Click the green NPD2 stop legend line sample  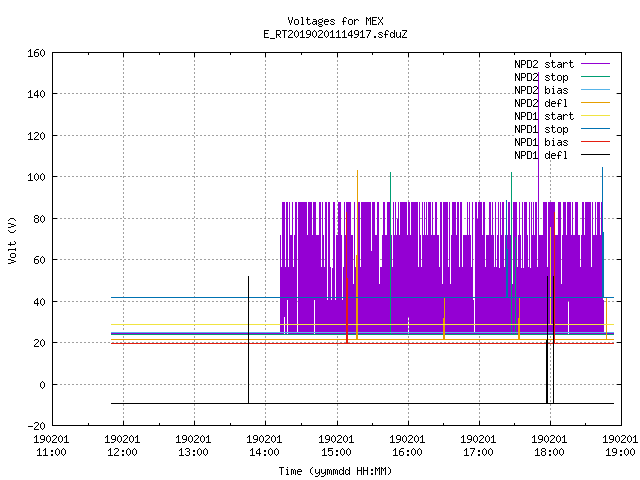pyautogui.click(x=596, y=77)
